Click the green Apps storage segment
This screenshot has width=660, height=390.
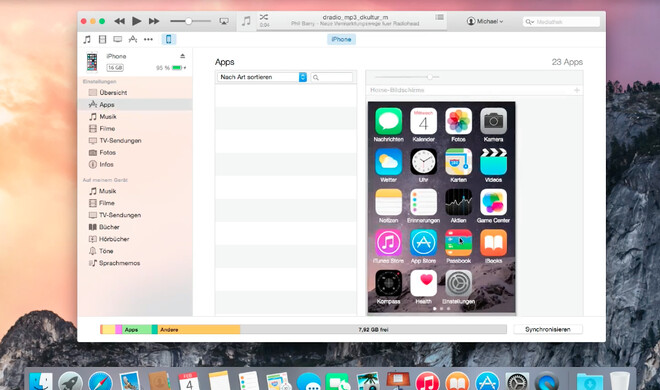(137, 329)
